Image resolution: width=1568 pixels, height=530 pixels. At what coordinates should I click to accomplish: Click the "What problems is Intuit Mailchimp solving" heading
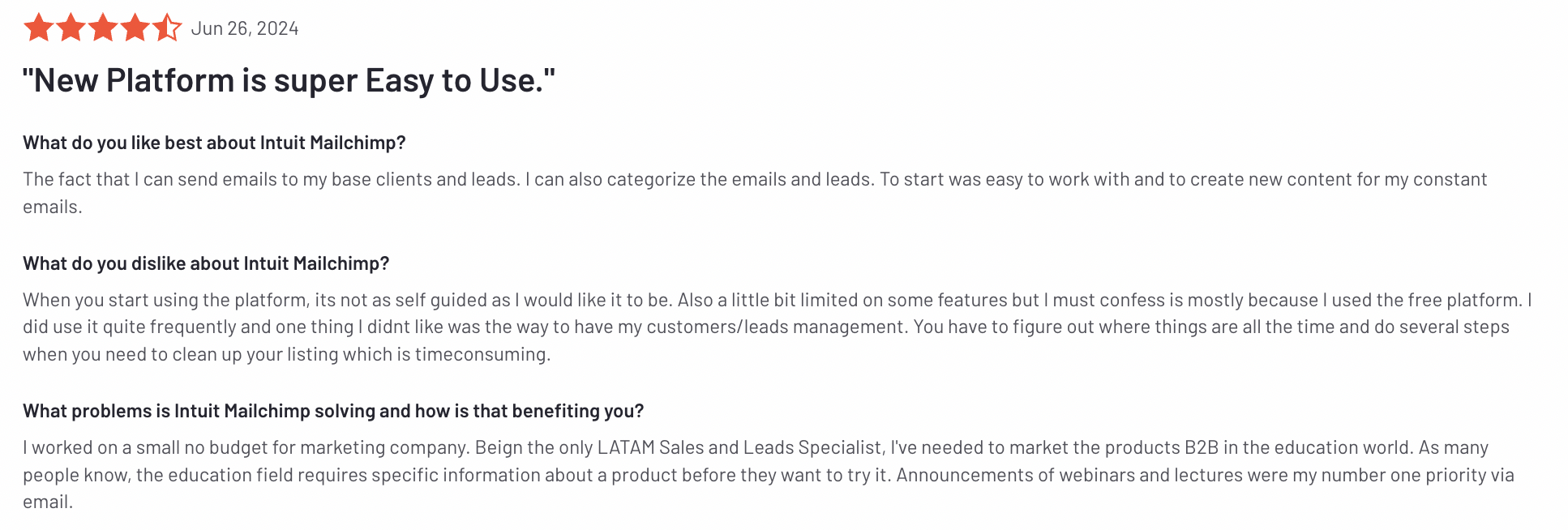(x=333, y=411)
